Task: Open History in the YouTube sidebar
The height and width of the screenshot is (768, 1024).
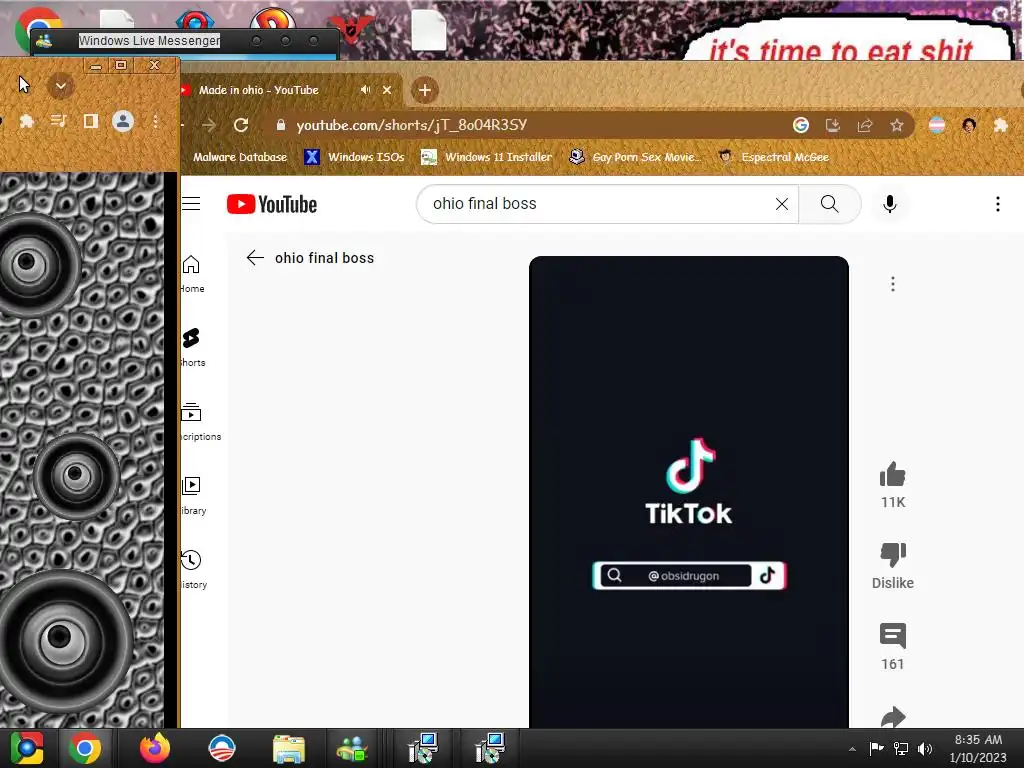Action: [x=193, y=569]
